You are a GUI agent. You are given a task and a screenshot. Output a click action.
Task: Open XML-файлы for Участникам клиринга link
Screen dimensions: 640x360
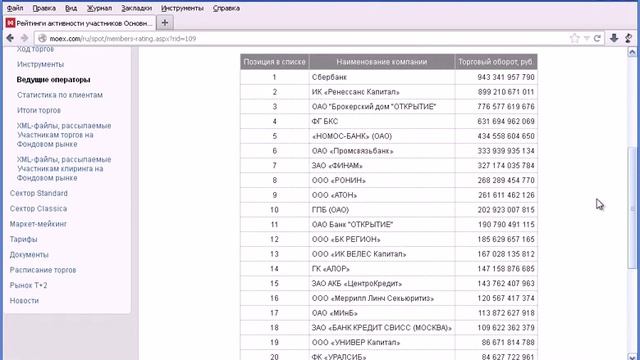coord(64,169)
